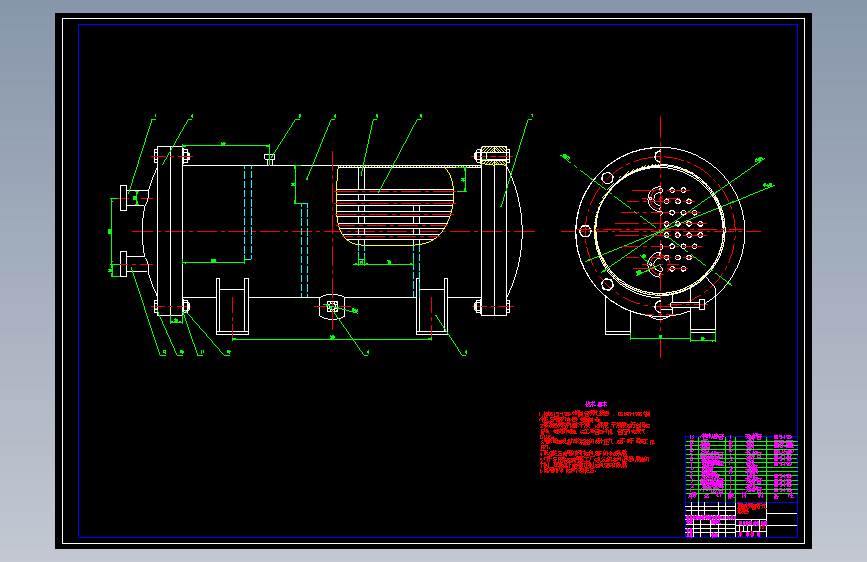Click the green-lined parts list table
This screenshot has height=562, width=867.
point(741,468)
